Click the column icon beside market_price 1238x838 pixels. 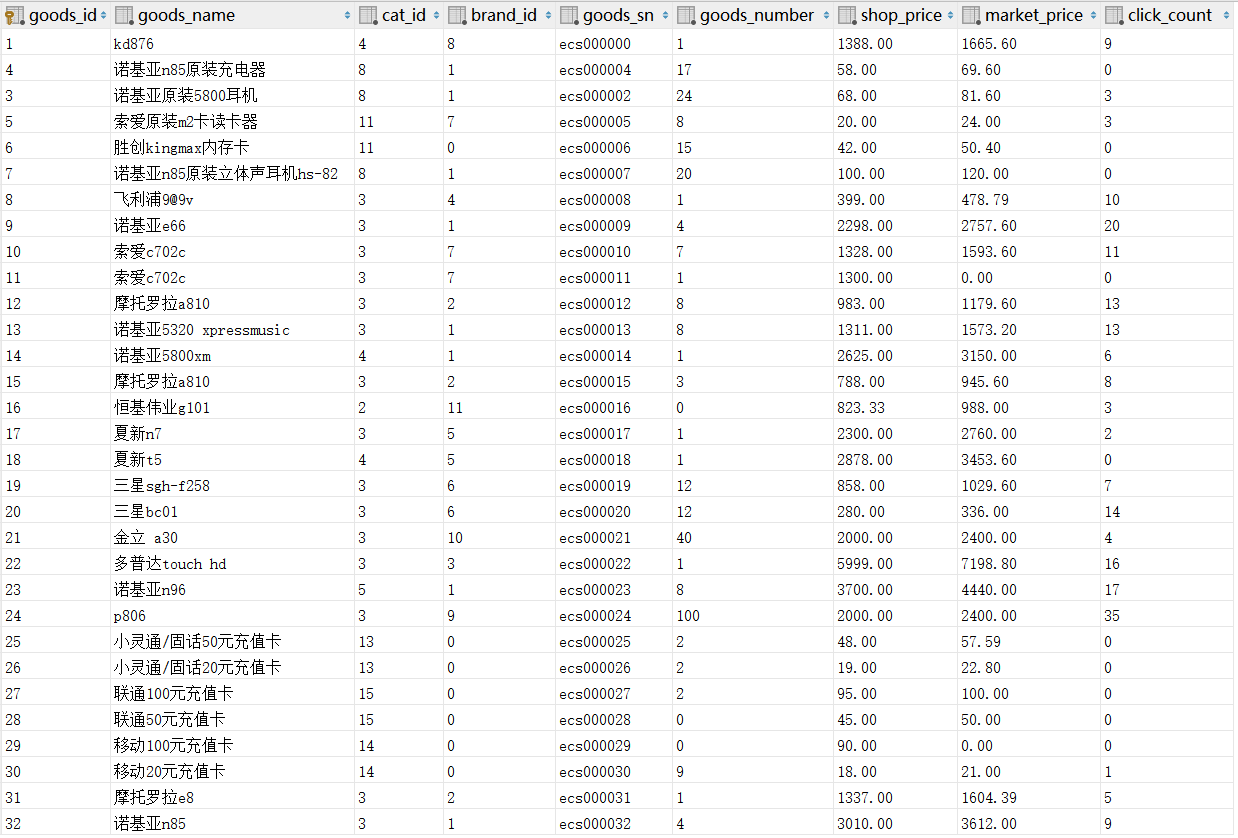971,15
